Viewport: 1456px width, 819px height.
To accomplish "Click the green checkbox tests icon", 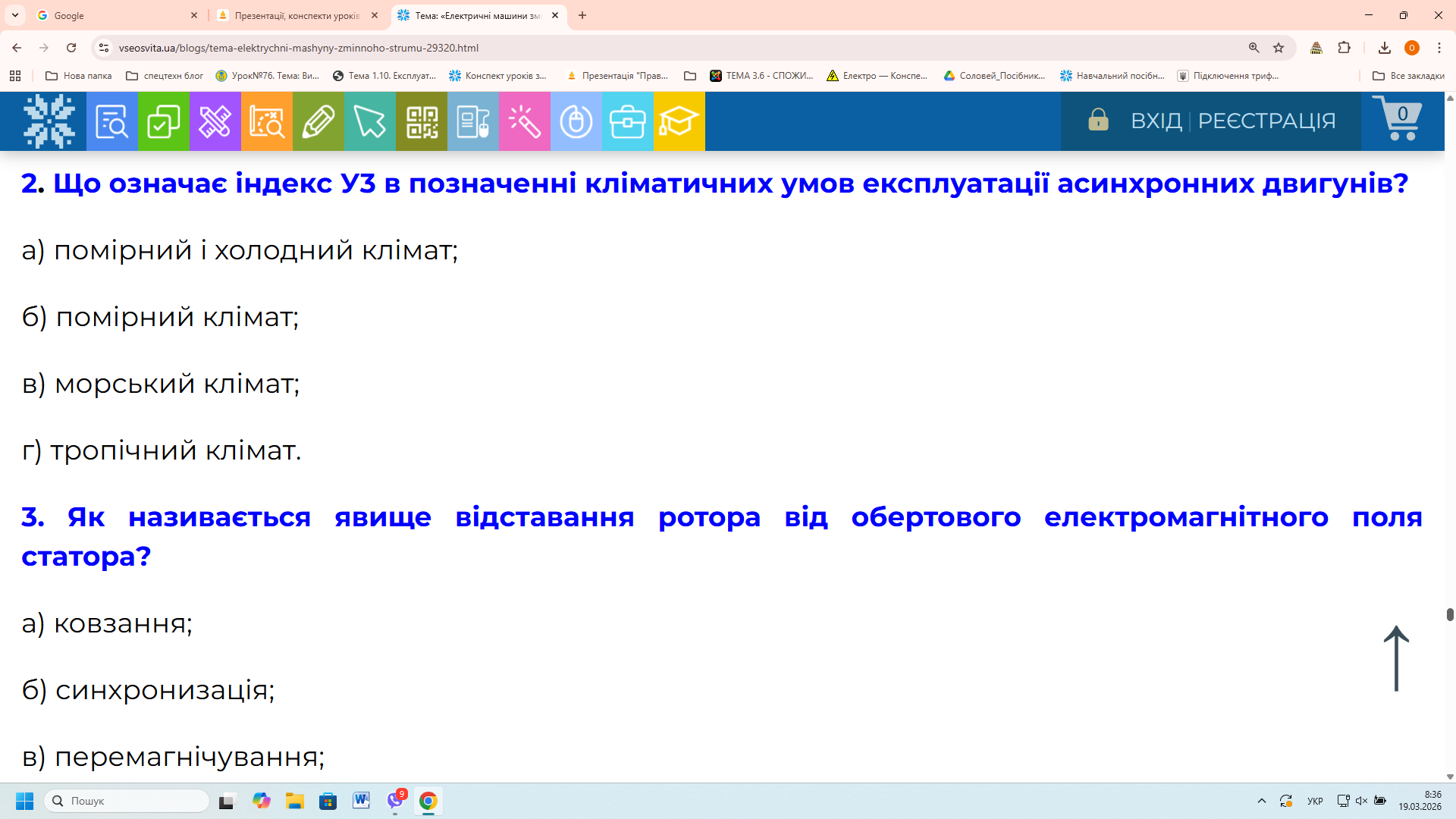I will [163, 121].
